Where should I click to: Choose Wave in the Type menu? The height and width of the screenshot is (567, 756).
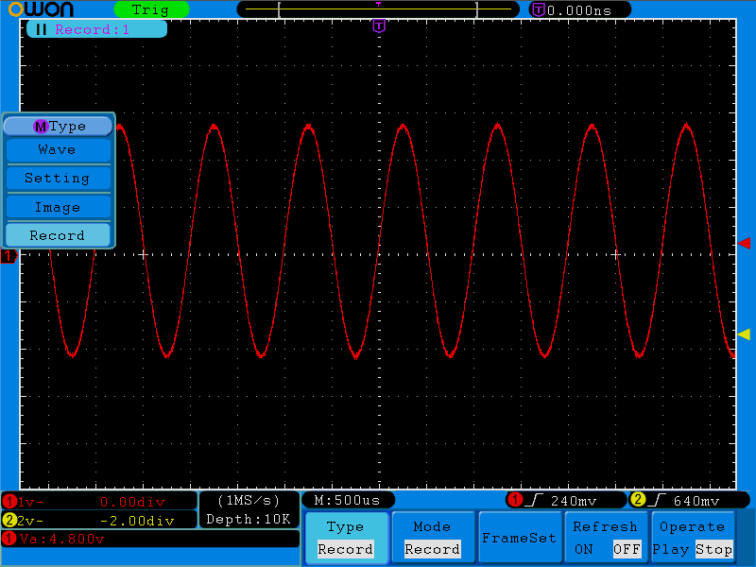[x=57, y=150]
